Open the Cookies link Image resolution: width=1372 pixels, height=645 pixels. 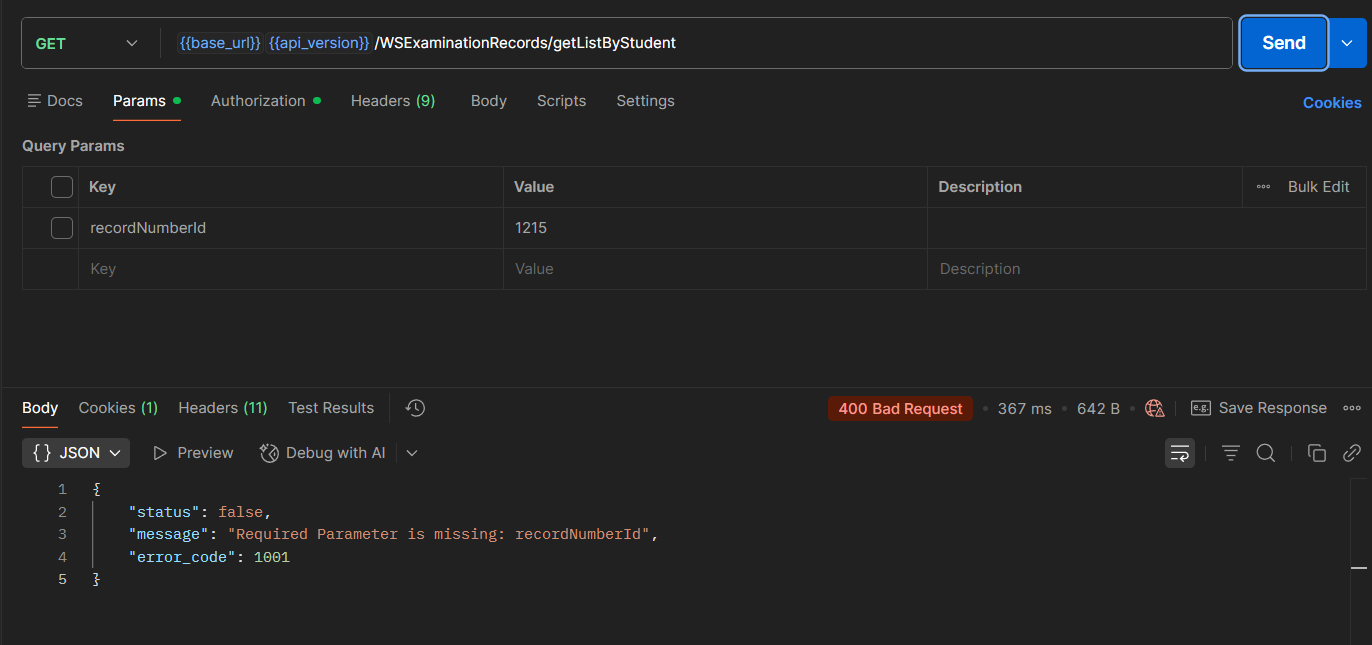(1332, 103)
